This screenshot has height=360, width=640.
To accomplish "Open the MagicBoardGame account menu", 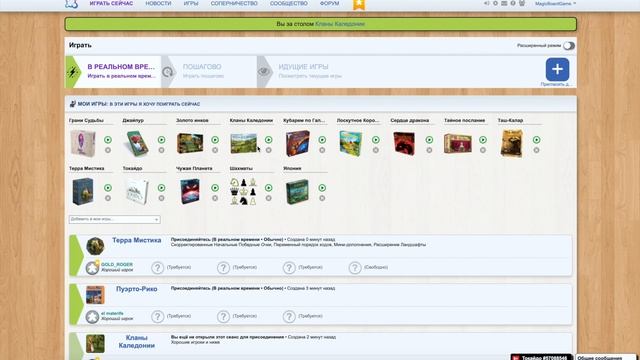I will pos(556,3).
